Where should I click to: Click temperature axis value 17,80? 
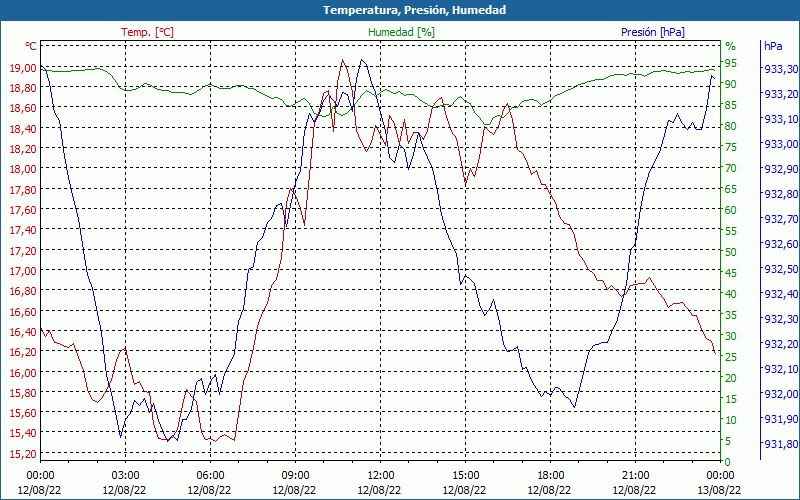point(23,190)
